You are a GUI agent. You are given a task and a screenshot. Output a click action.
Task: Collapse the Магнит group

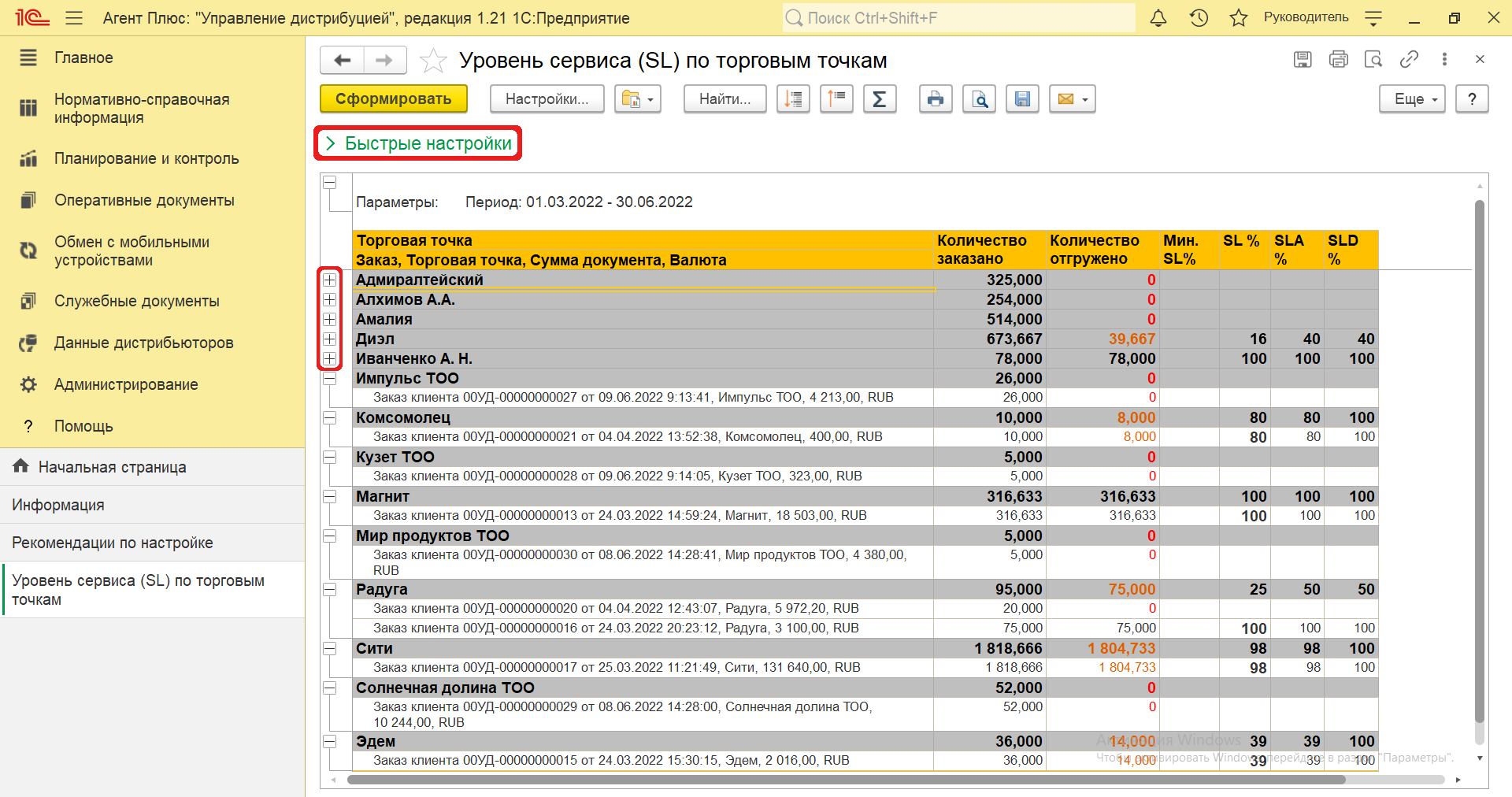pos(329,496)
